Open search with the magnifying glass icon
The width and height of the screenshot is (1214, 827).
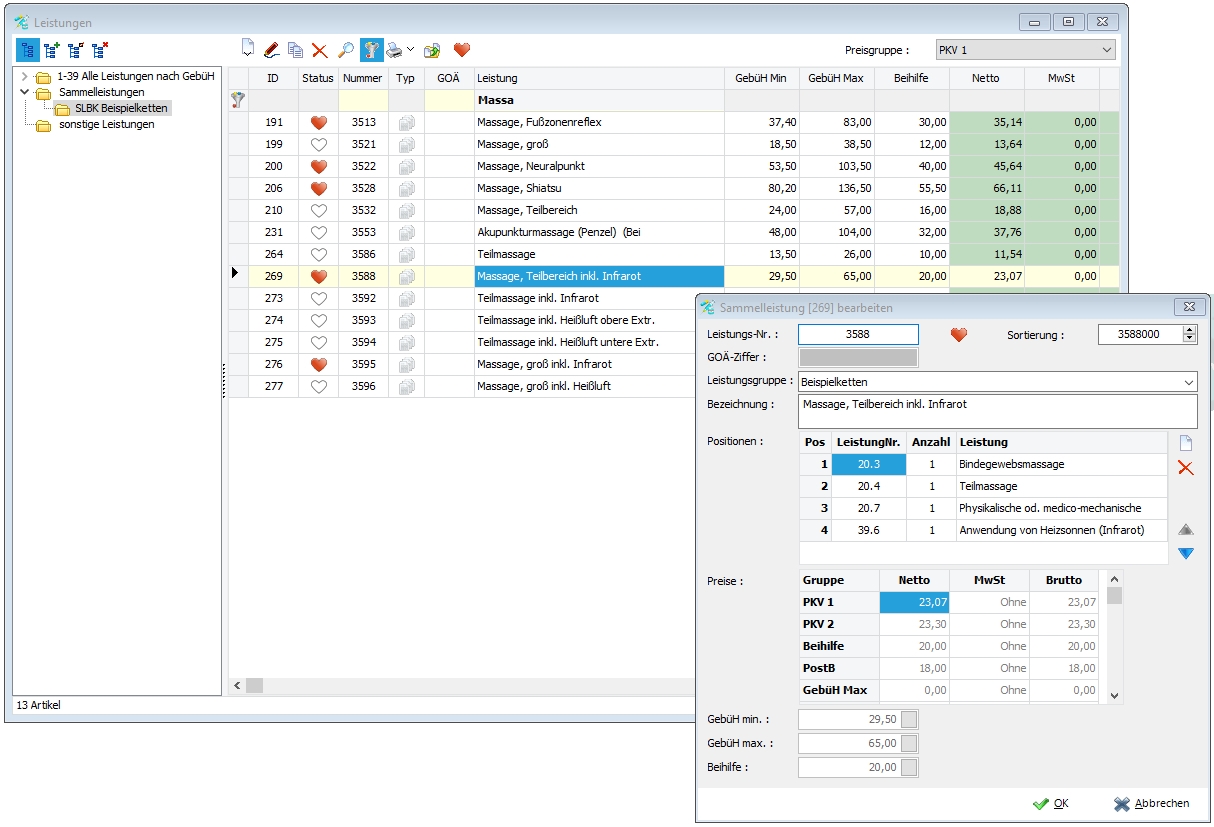(346, 49)
